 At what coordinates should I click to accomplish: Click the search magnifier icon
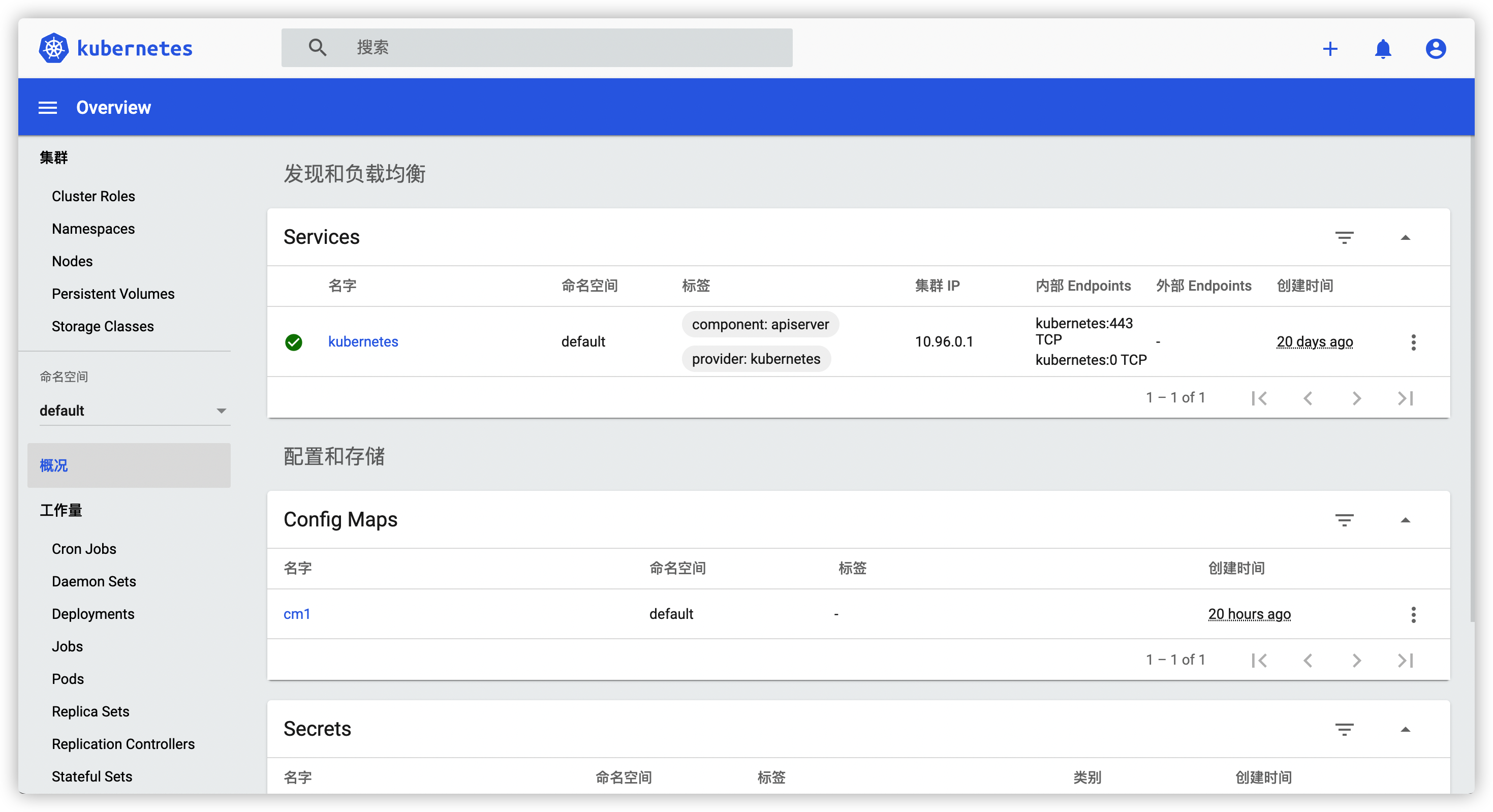coord(317,48)
